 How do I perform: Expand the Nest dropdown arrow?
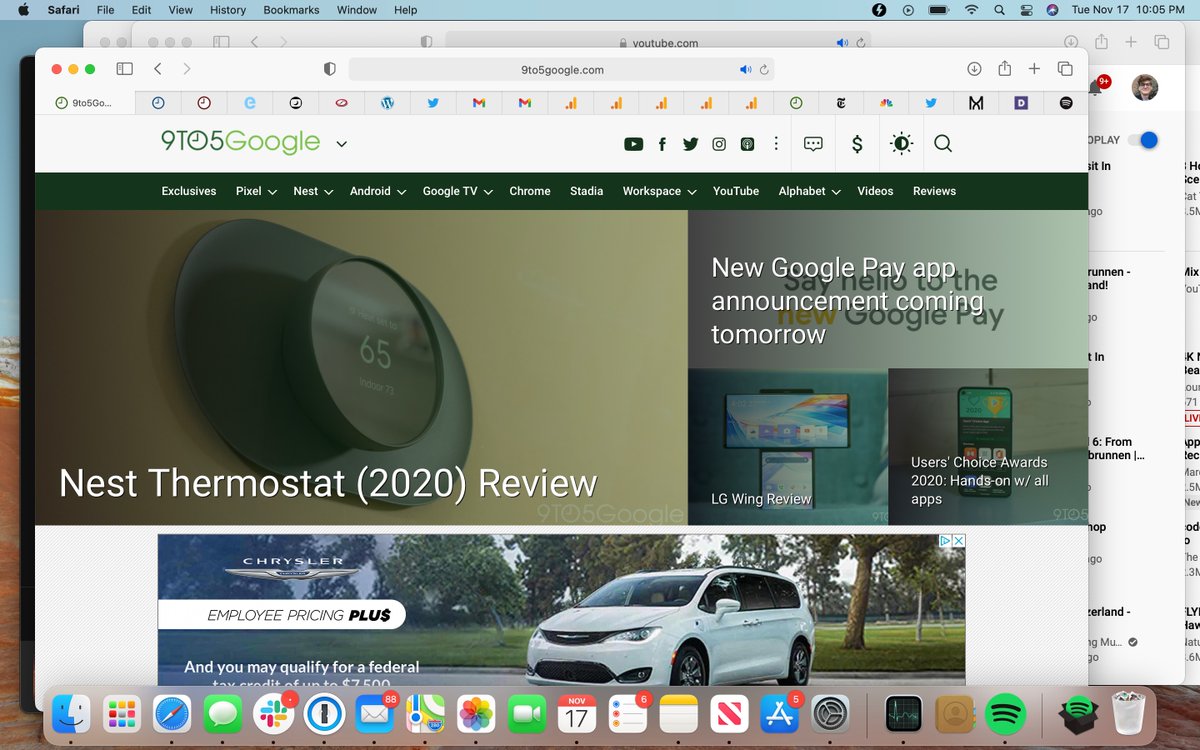point(328,192)
